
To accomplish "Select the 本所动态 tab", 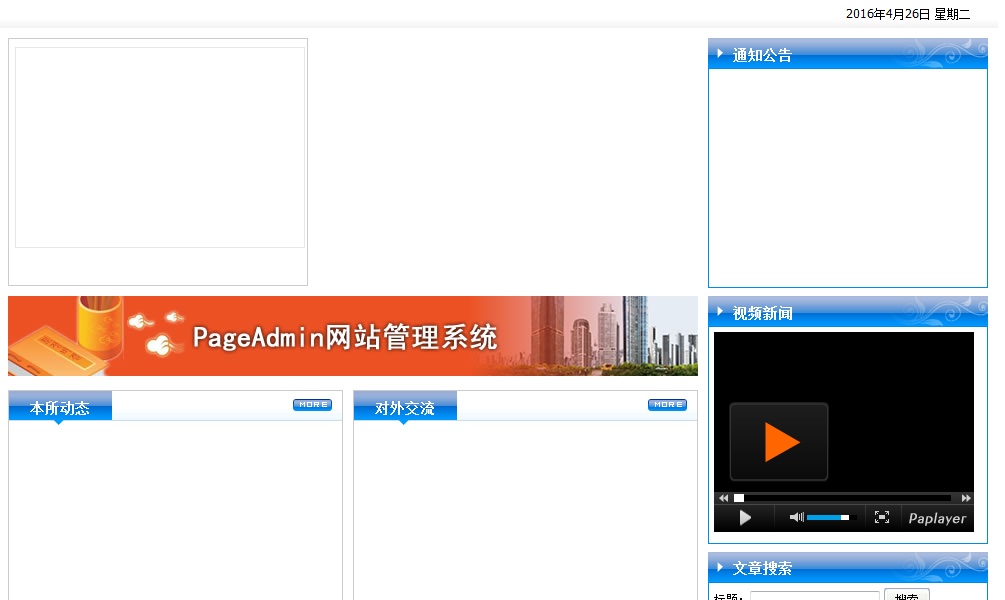I will [x=60, y=408].
